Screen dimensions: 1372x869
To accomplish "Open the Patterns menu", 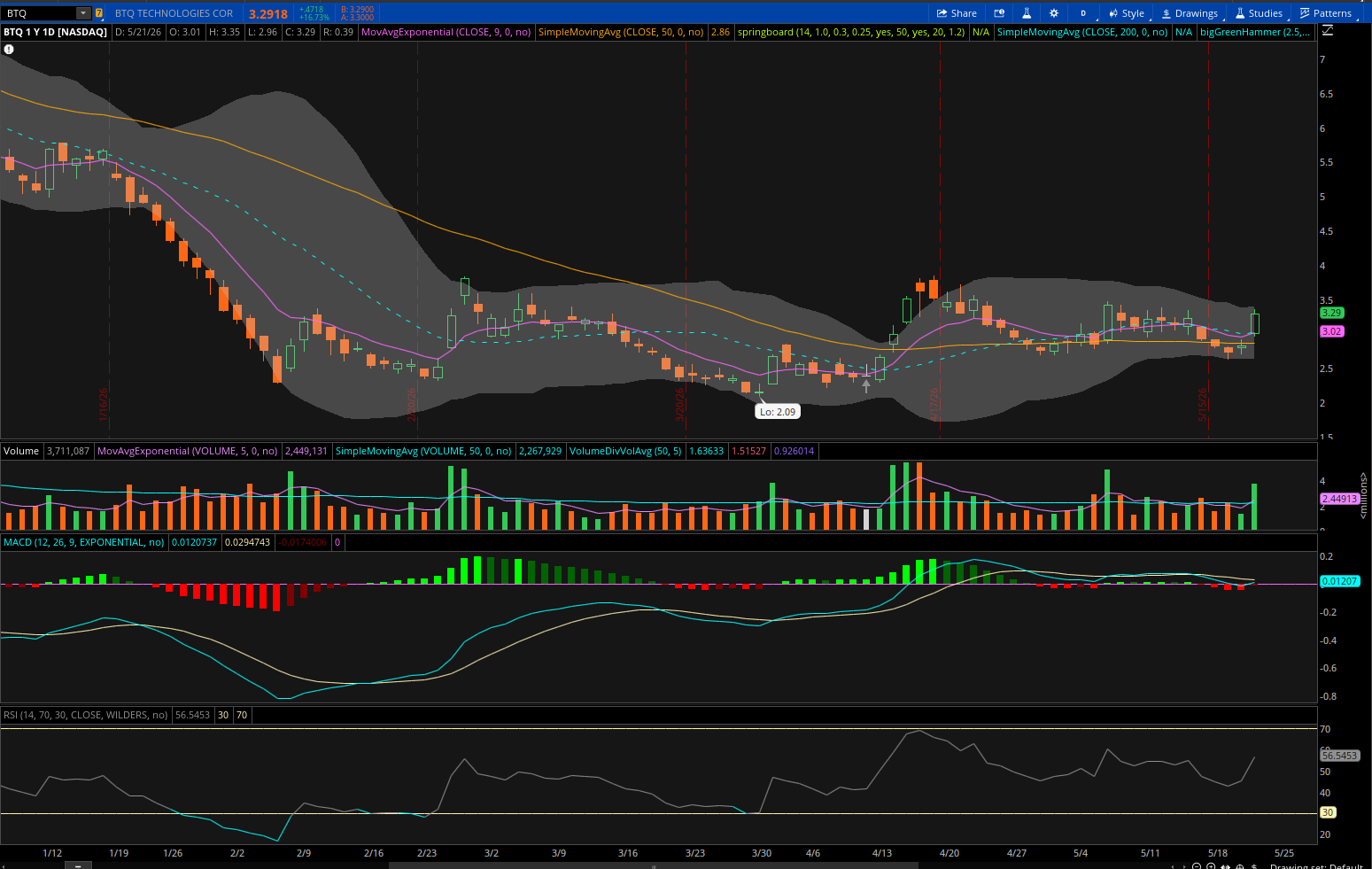I will (x=1326, y=13).
